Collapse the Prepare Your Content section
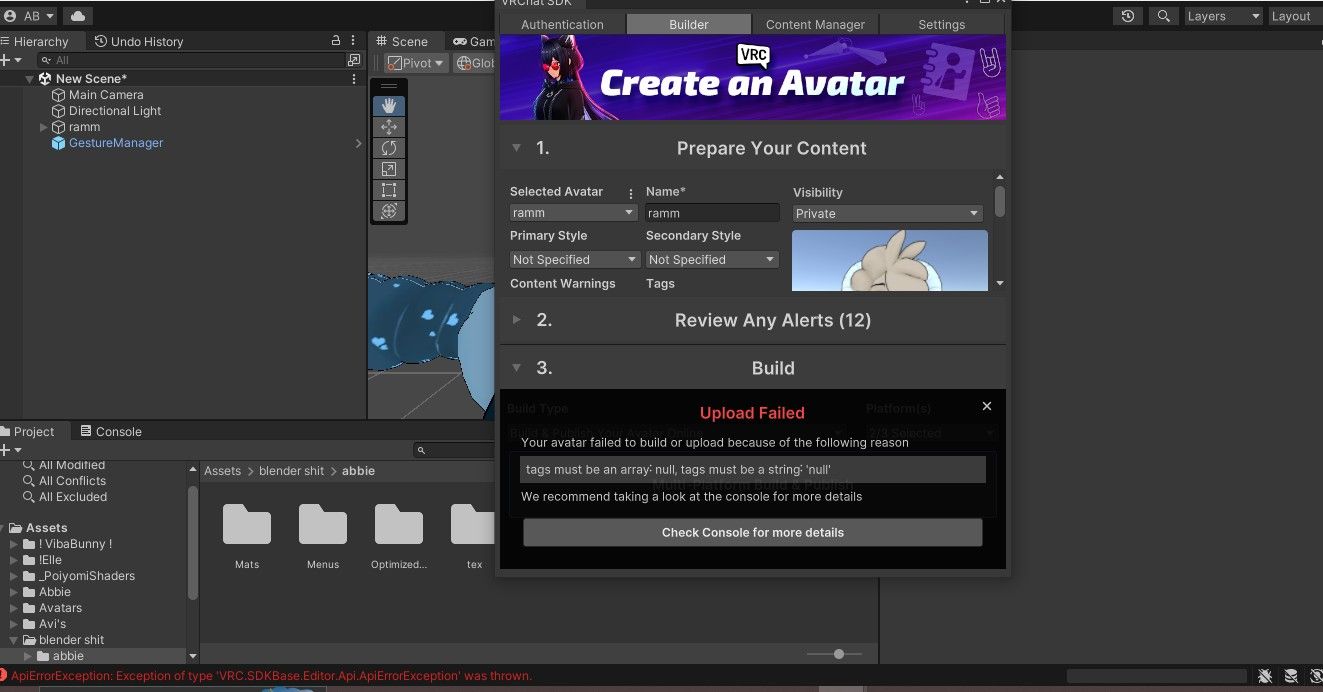Viewport: 1323px width, 692px height. point(516,148)
